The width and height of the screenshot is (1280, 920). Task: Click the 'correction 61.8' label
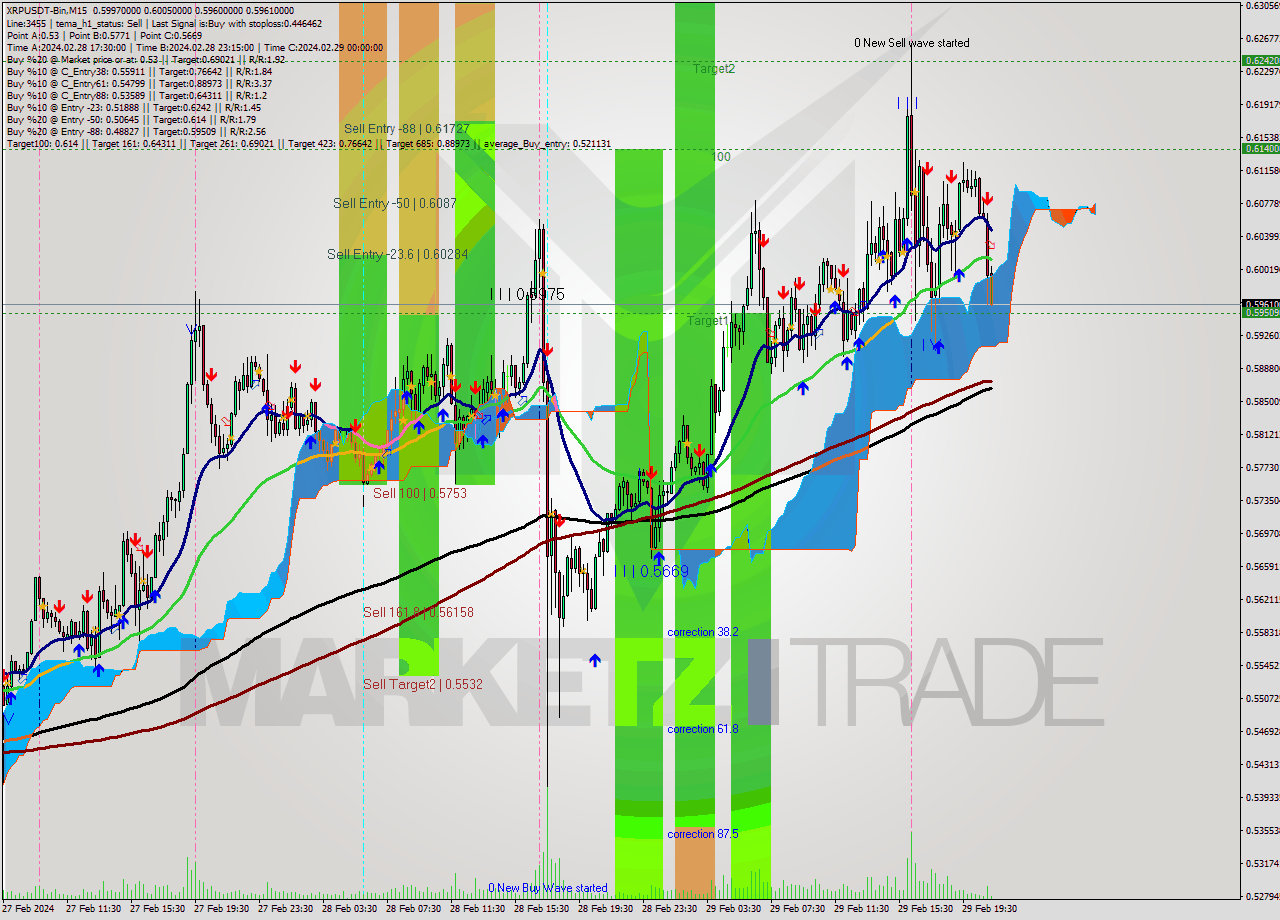click(x=703, y=729)
